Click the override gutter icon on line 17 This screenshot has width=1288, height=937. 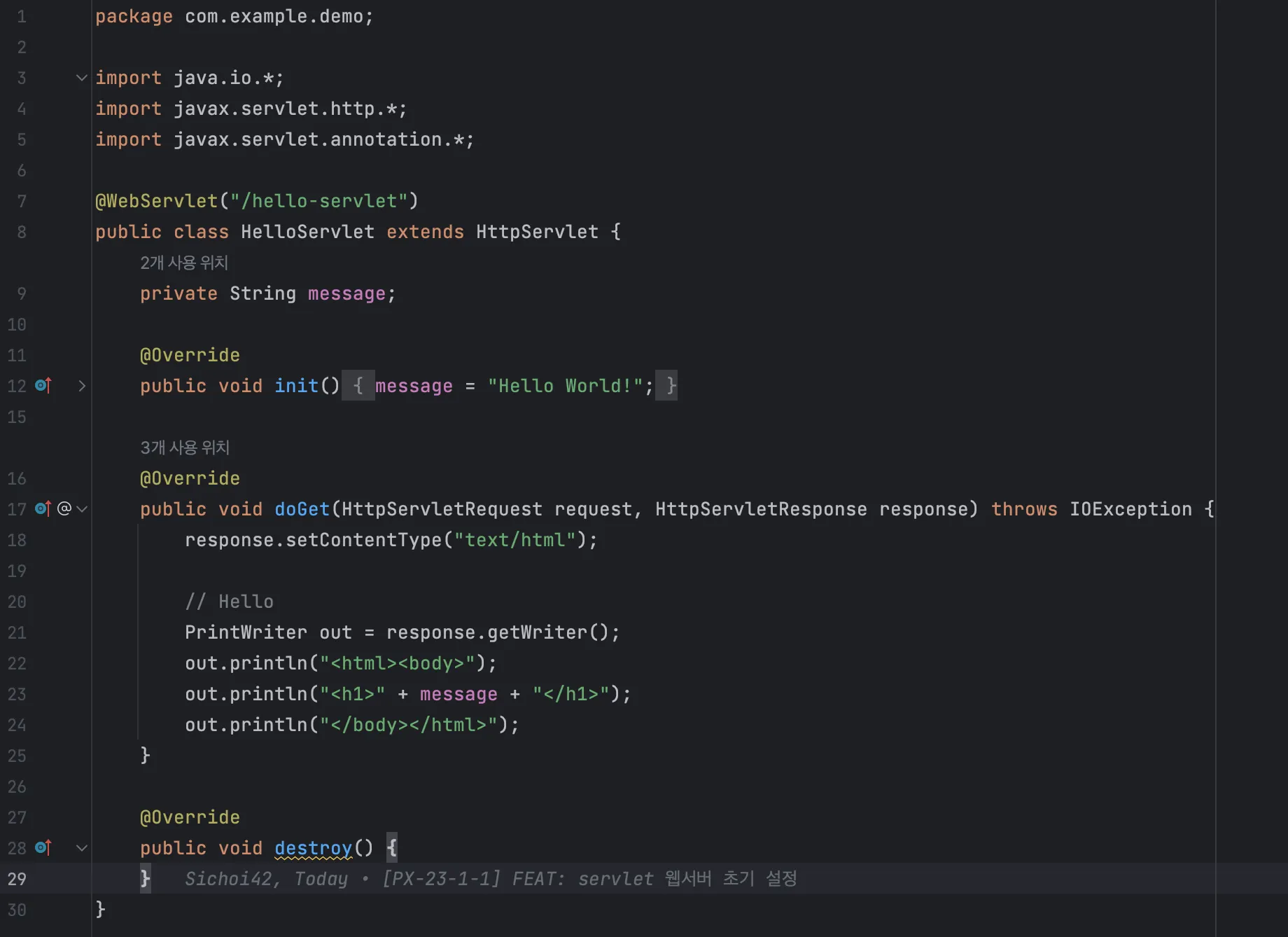tap(43, 508)
